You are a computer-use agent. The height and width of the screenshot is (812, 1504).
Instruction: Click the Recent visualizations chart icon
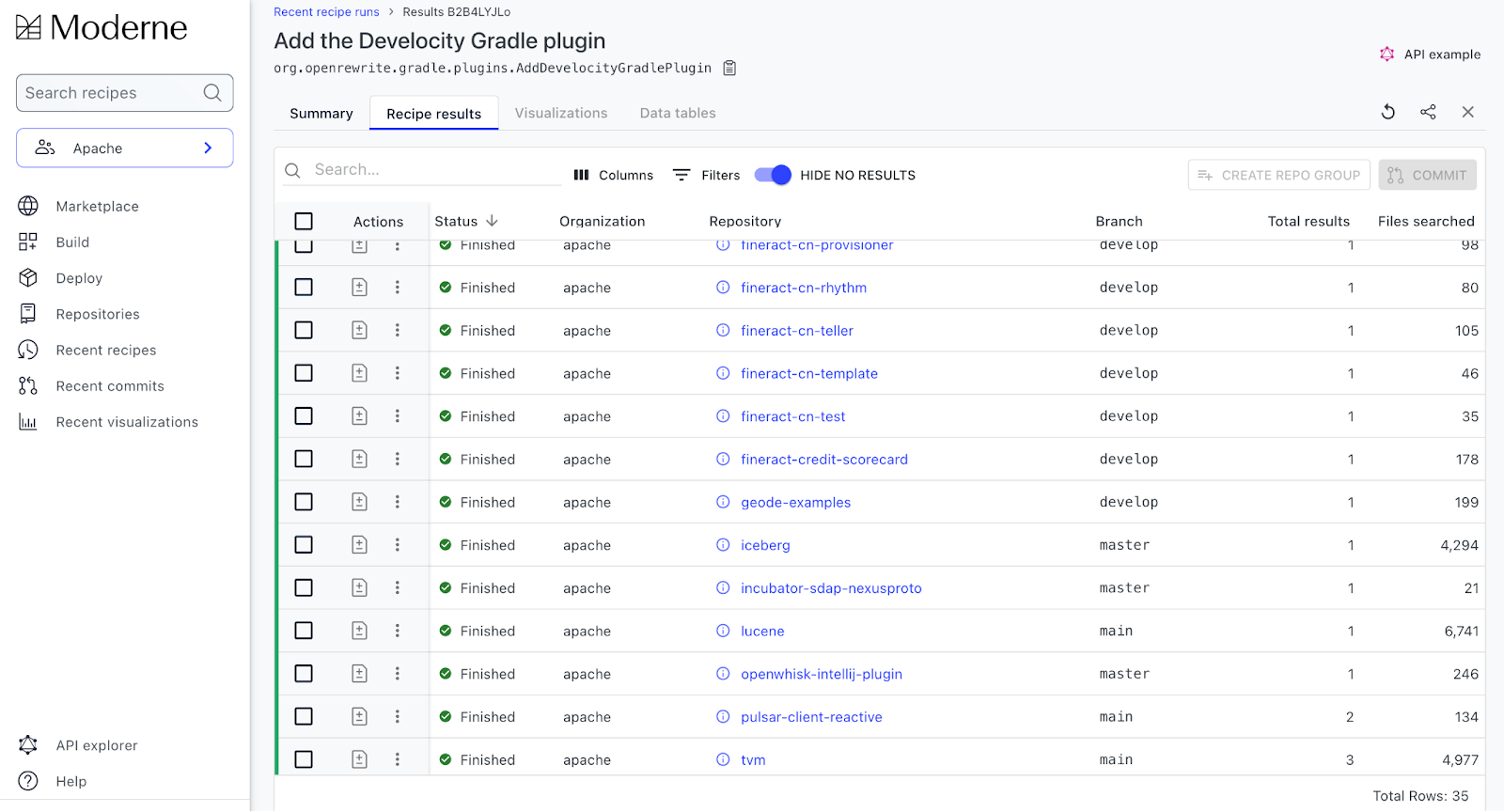28,422
